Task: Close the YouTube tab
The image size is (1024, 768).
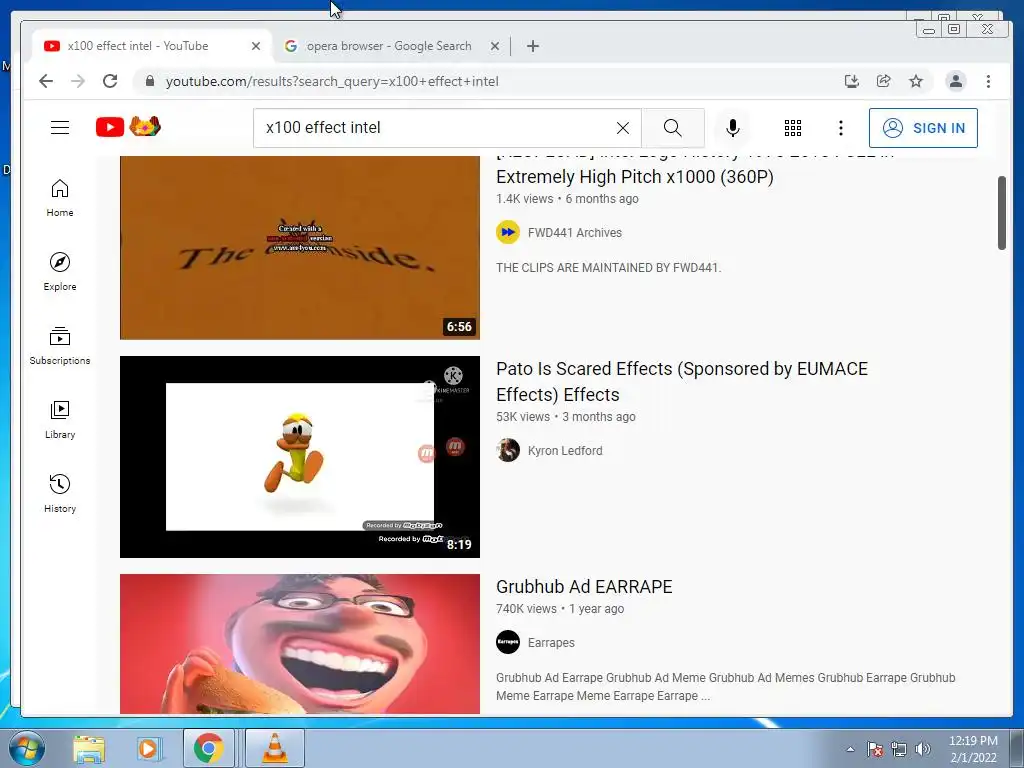Action: click(256, 46)
